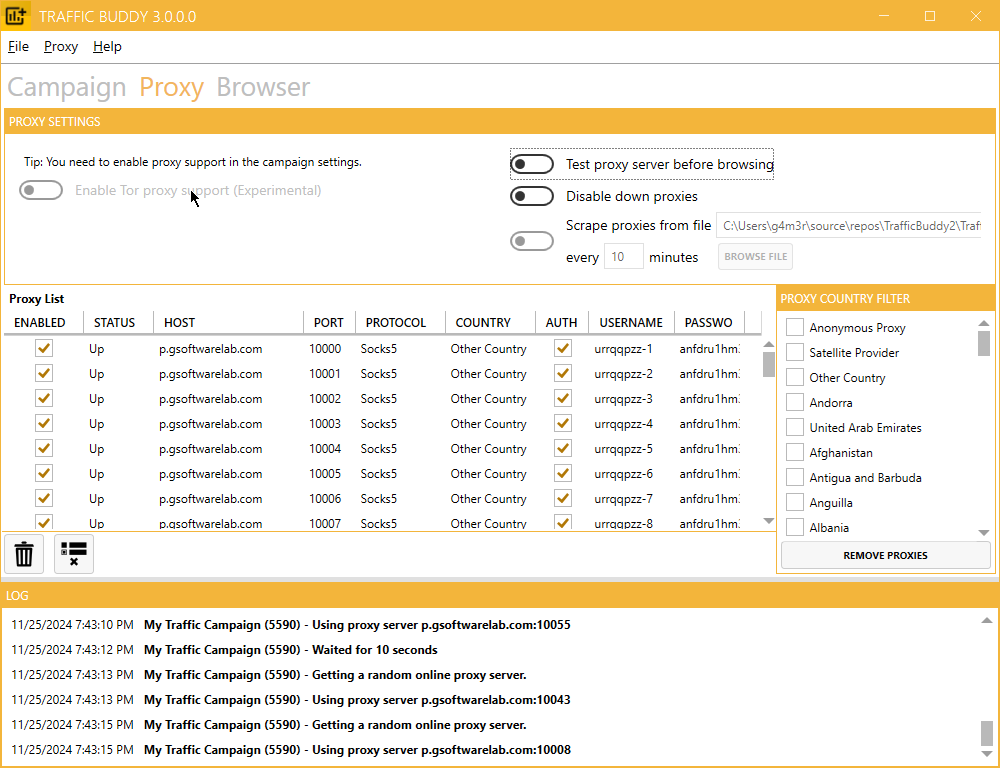Open the File menu

pos(18,47)
